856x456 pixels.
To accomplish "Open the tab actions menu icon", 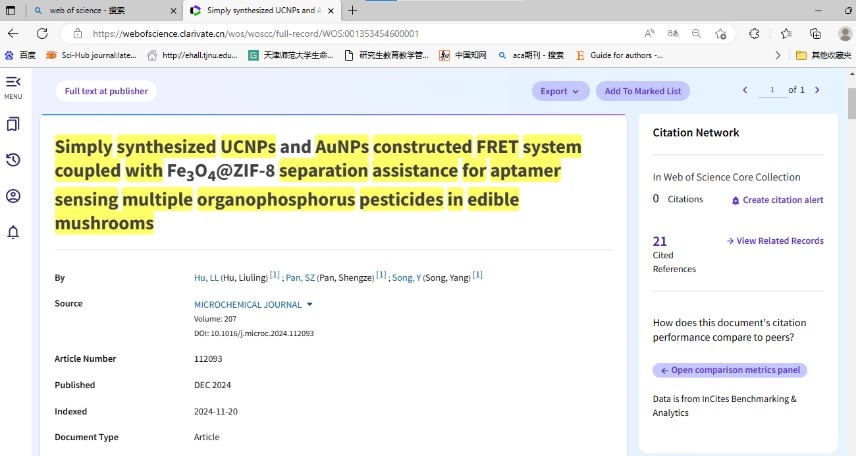I will coord(10,10).
